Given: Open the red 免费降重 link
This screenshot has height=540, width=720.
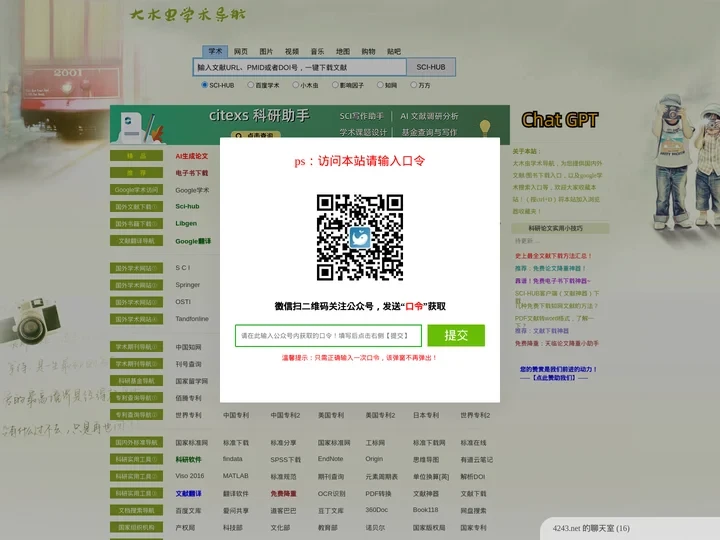Looking at the screenshot, I should (x=283, y=494).
